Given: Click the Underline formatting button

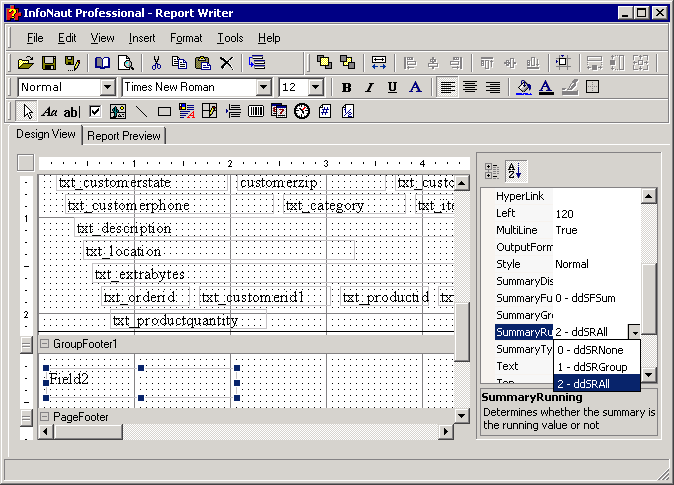Looking at the screenshot, I should pyautogui.click(x=392, y=87).
